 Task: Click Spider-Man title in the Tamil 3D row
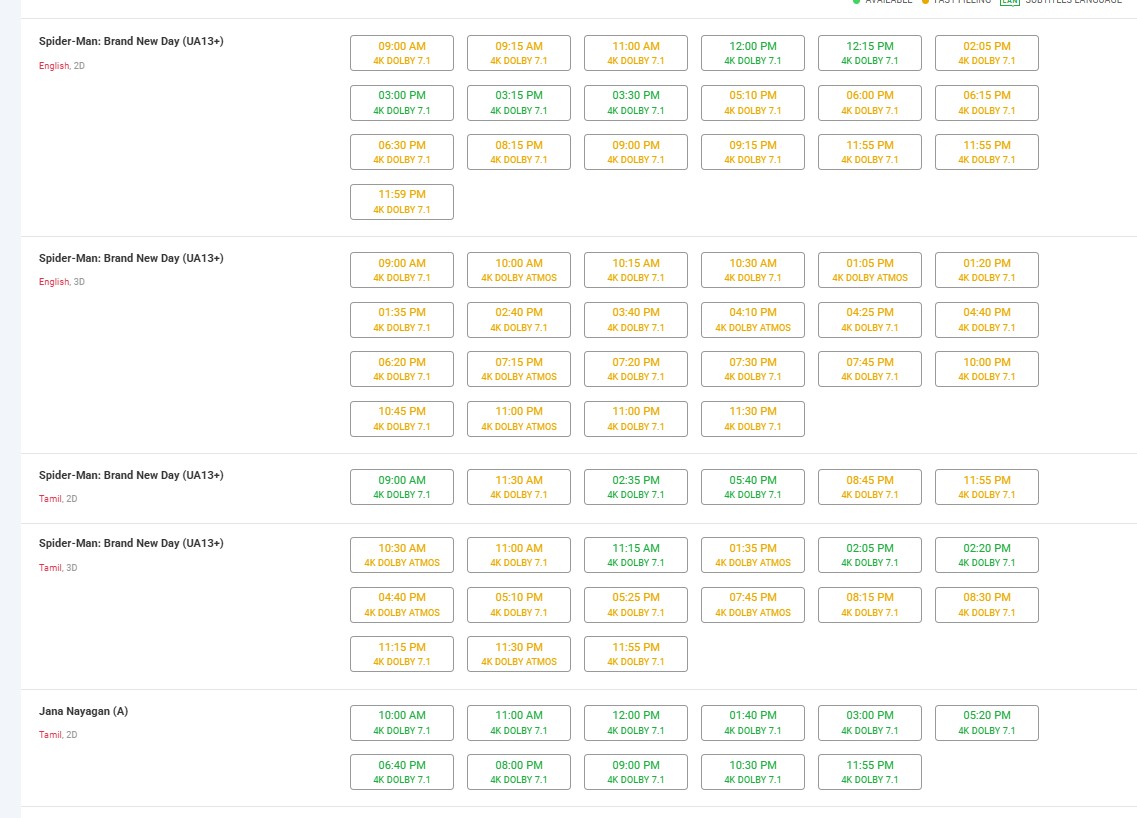pos(131,543)
